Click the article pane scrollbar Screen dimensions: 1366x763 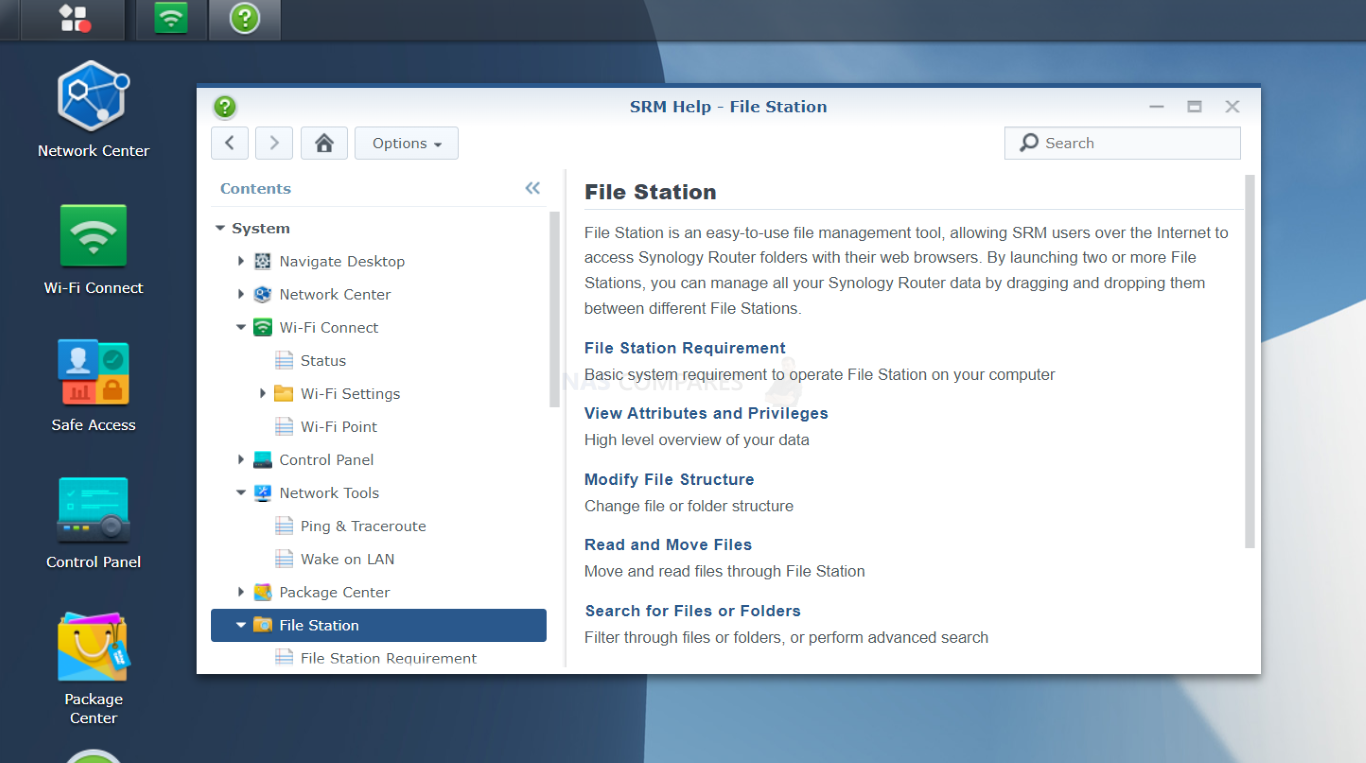click(1250, 361)
